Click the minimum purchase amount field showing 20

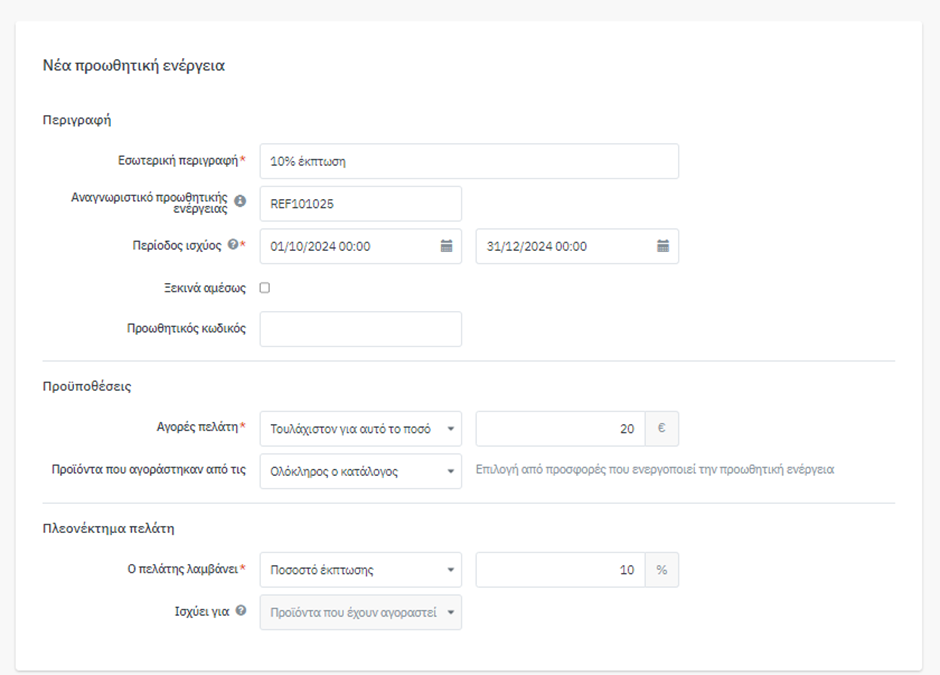[x=561, y=429]
